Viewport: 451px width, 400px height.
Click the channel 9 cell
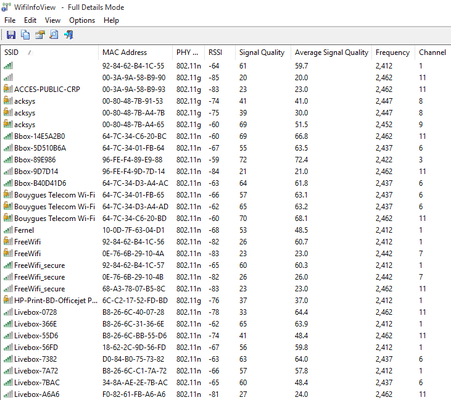(421, 124)
